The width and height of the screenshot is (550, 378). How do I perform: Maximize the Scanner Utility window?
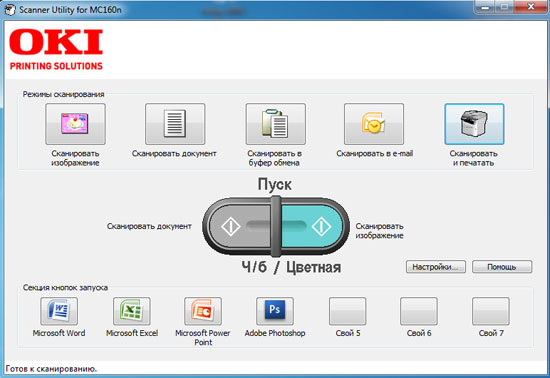click(x=504, y=7)
